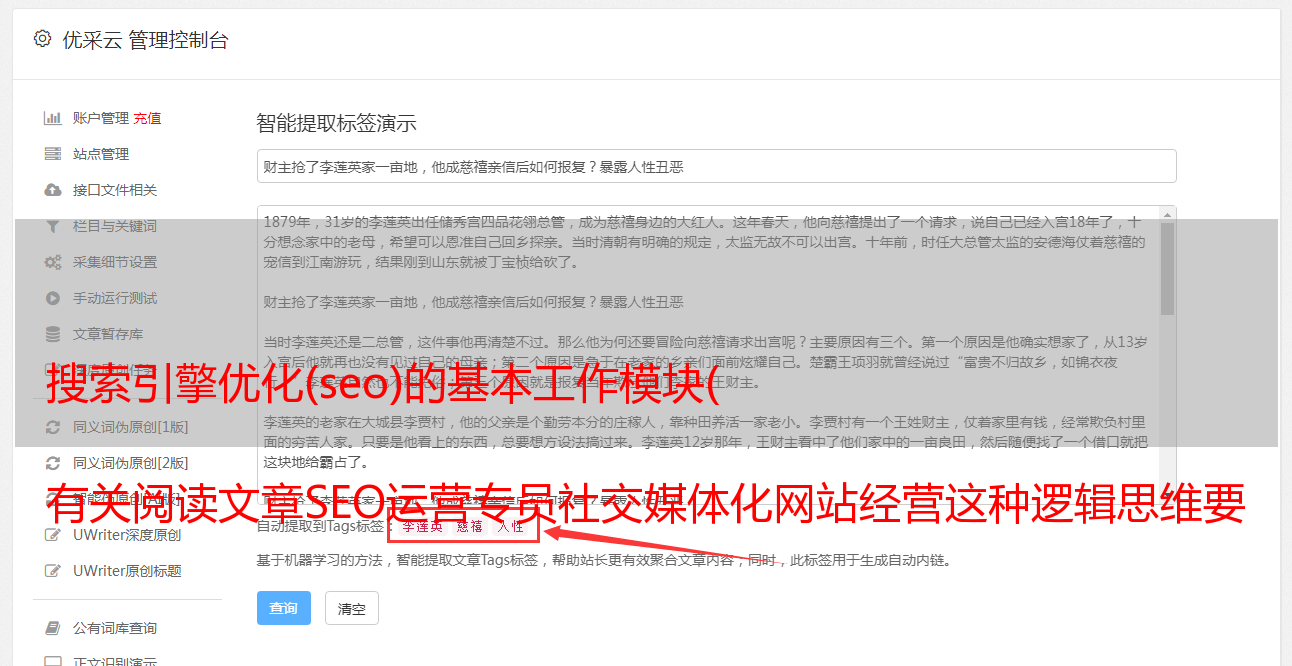Open the UWriter深度原创 edit icon
This screenshot has width=1292, height=666.
[x=53, y=535]
